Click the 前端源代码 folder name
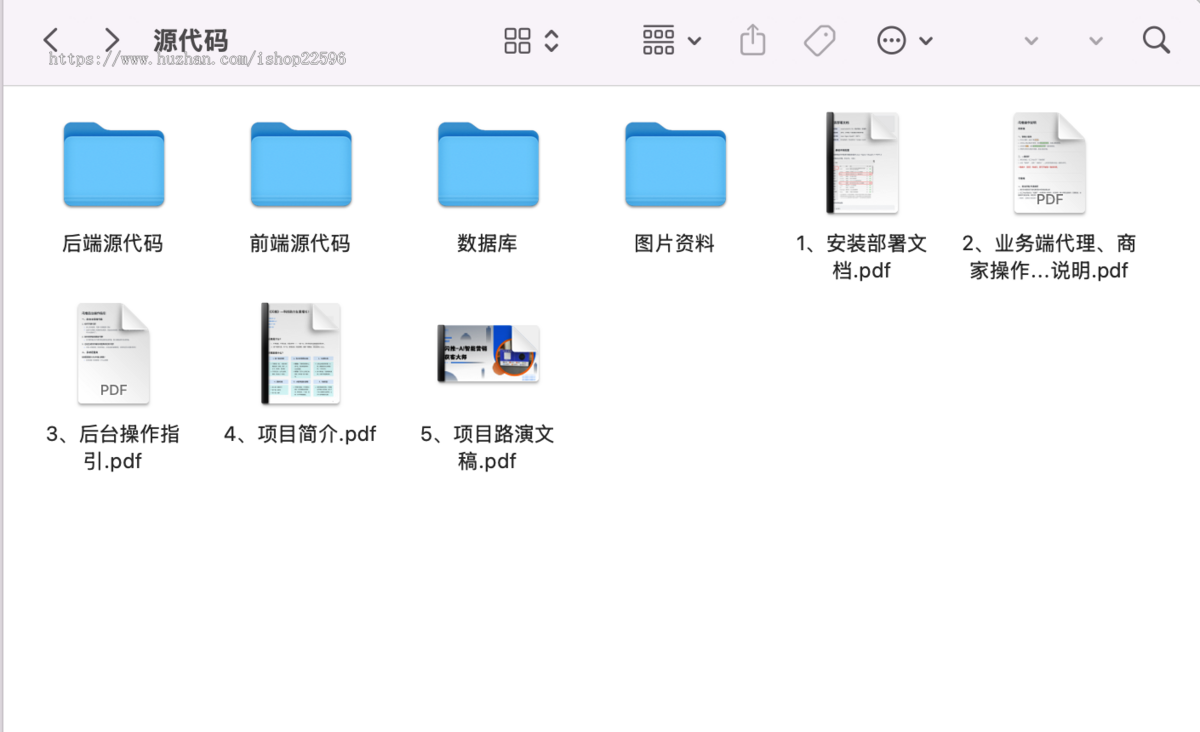Screen dimensions: 1200x732 tap(300, 243)
